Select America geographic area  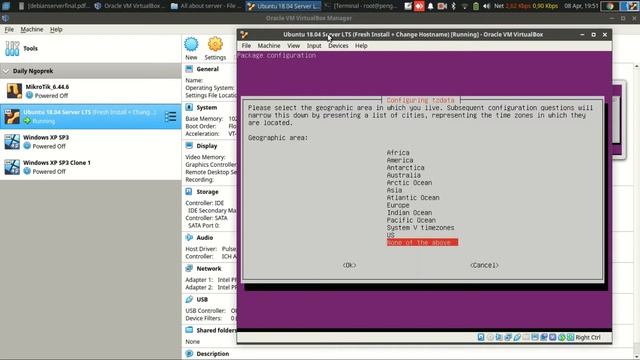[x=400, y=160]
